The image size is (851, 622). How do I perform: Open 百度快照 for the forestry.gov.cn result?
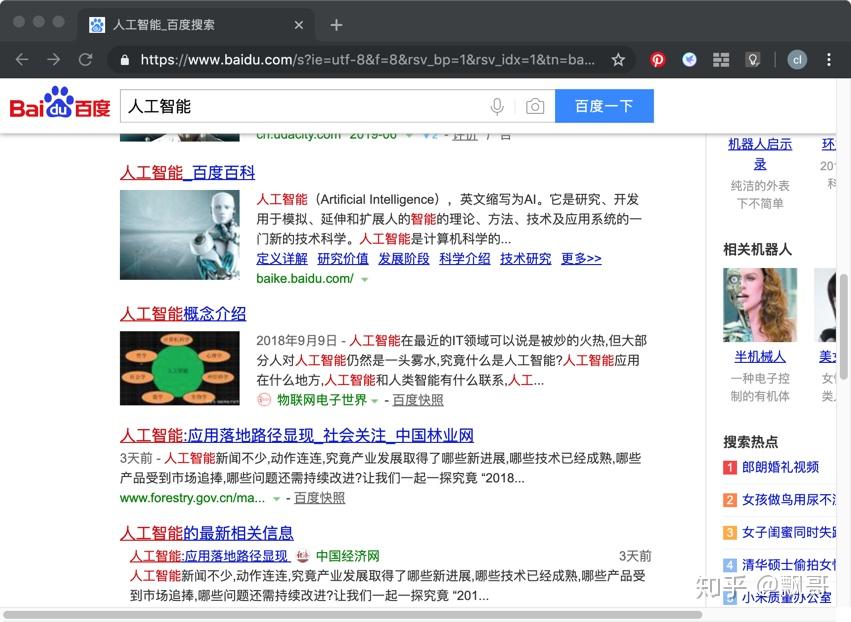320,498
